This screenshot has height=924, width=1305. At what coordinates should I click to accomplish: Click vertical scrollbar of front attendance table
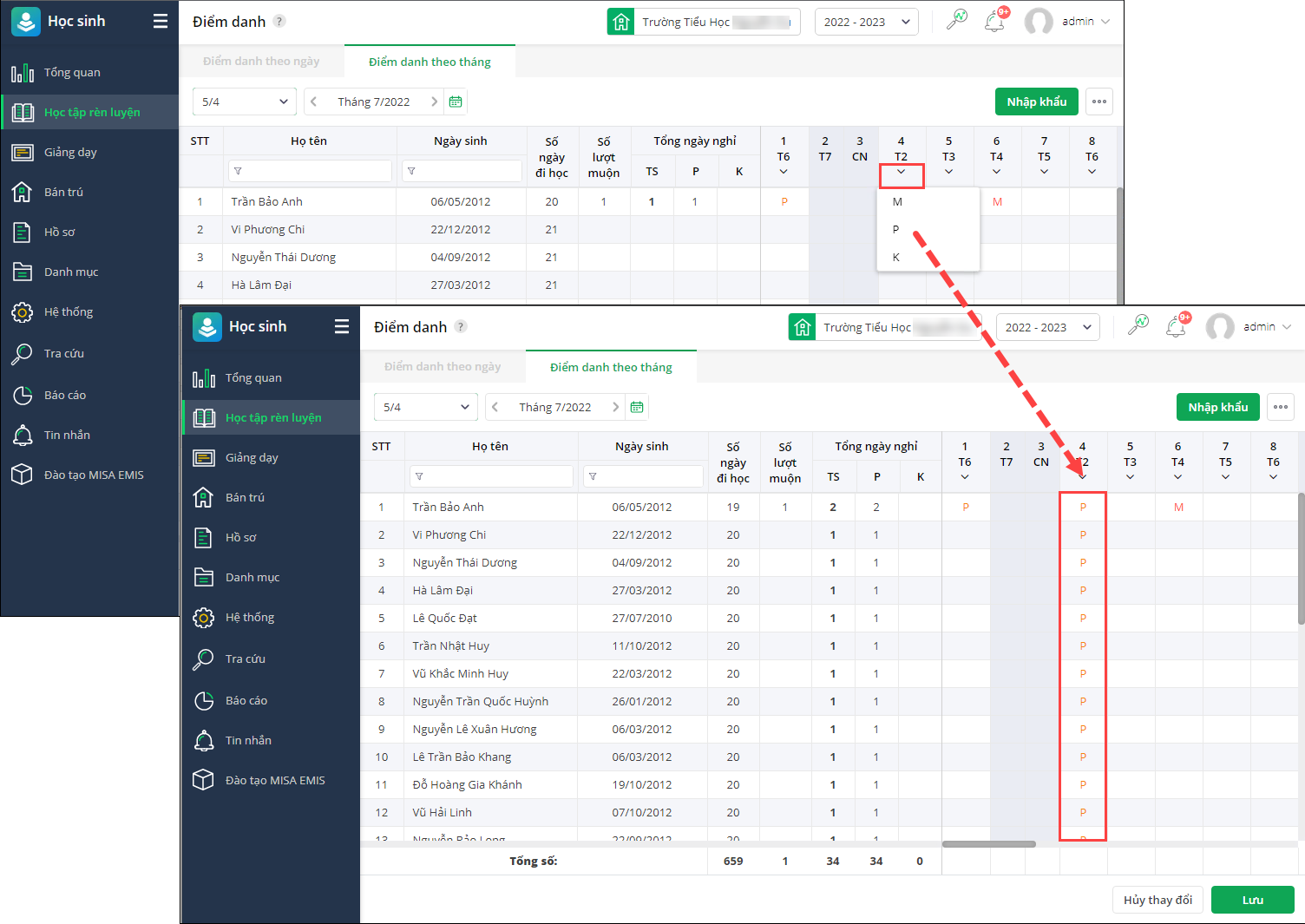[1301, 558]
